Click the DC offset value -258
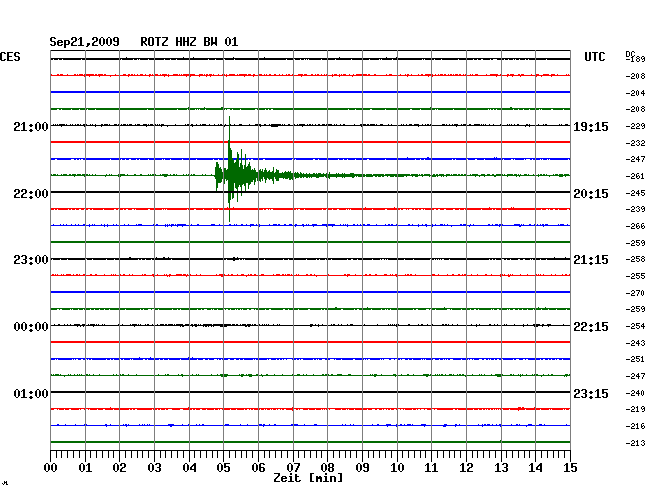The image size is (650, 494). click(x=635, y=259)
